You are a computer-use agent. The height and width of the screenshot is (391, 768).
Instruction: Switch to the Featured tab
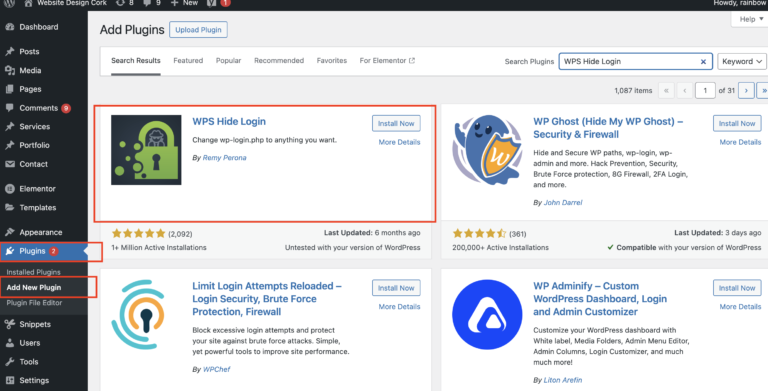point(188,61)
